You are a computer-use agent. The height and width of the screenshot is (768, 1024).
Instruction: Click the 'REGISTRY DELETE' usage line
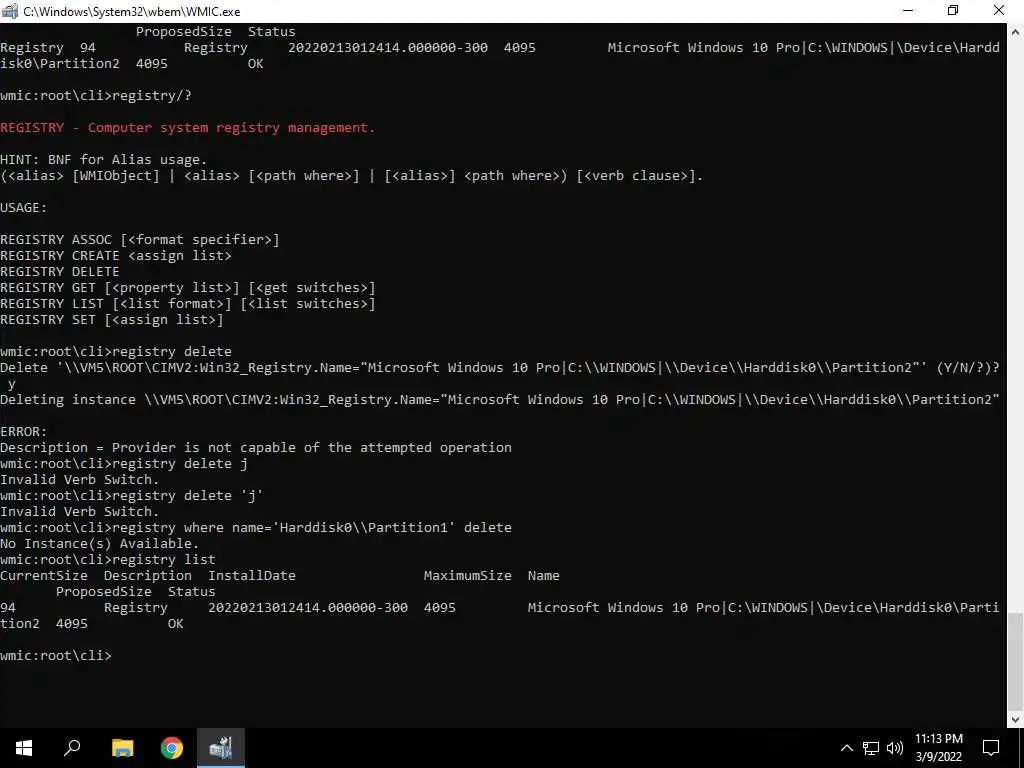click(59, 272)
